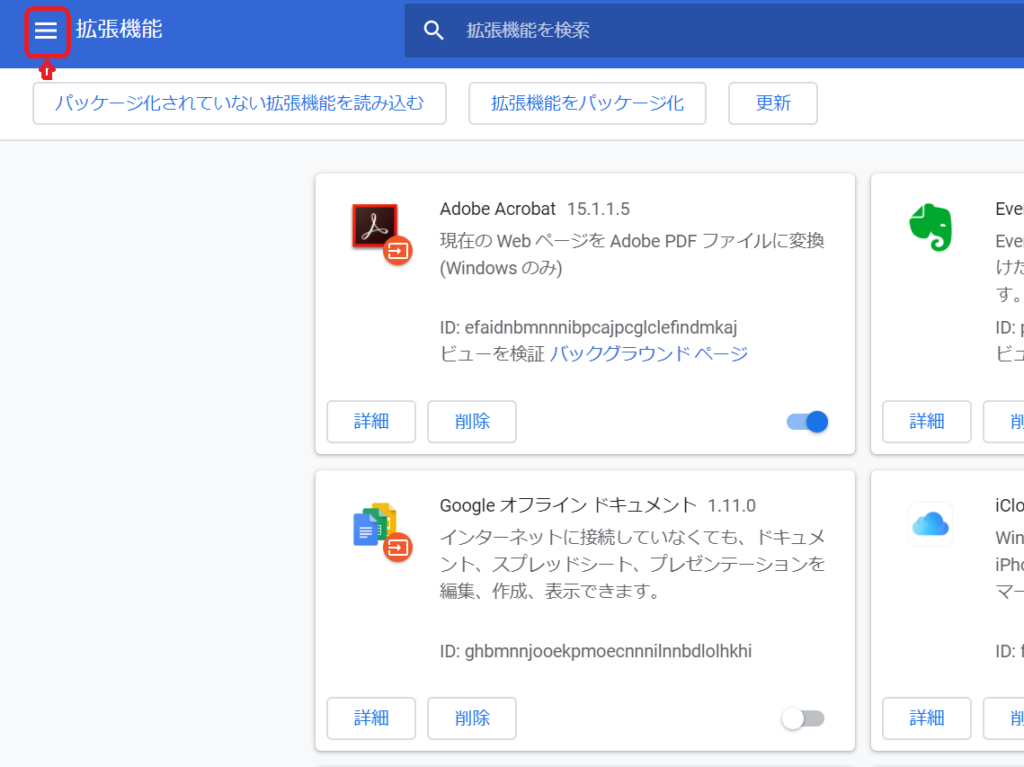Click the Evernote elephant icon

click(x=931, y=227)
